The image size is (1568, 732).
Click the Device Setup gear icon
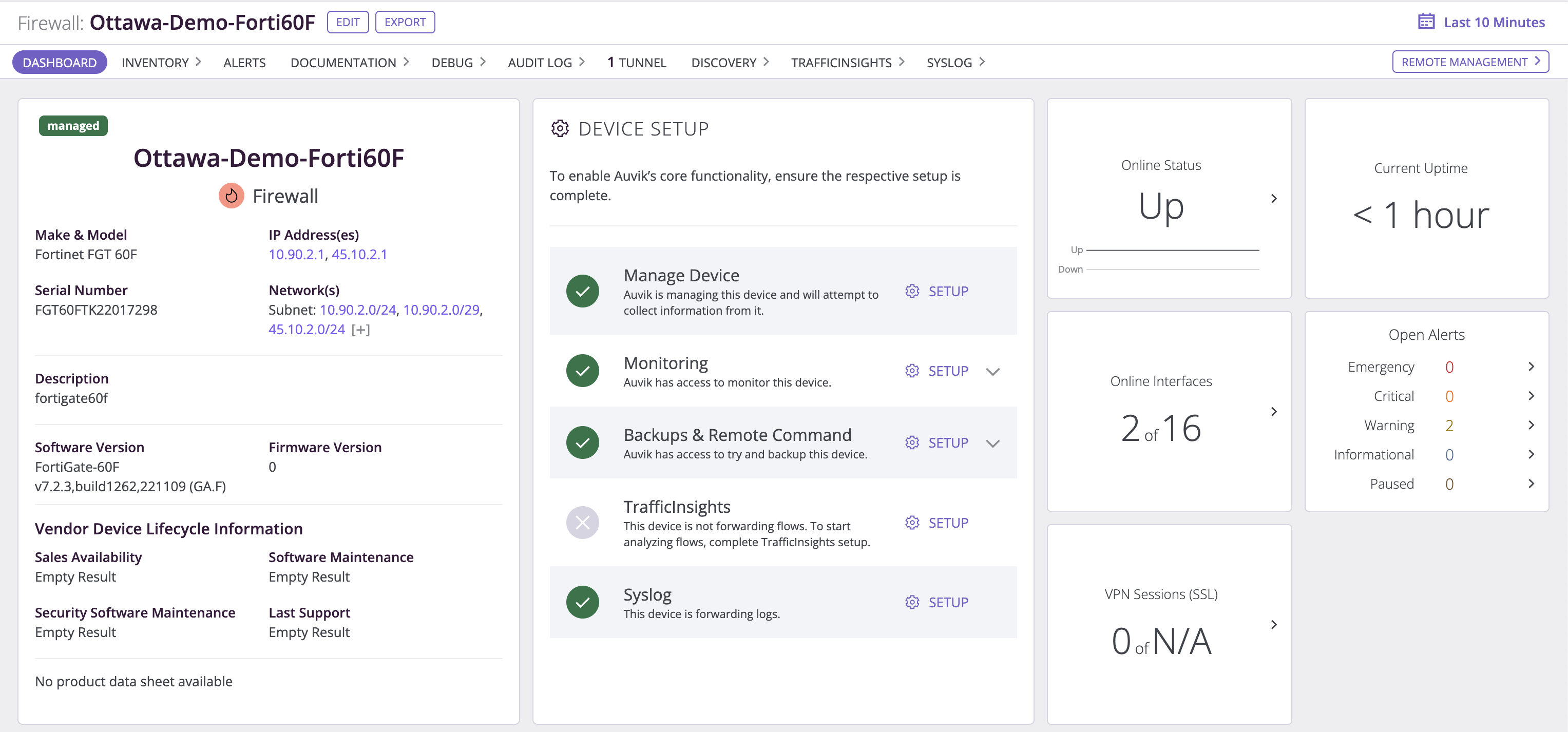point(560,128)
